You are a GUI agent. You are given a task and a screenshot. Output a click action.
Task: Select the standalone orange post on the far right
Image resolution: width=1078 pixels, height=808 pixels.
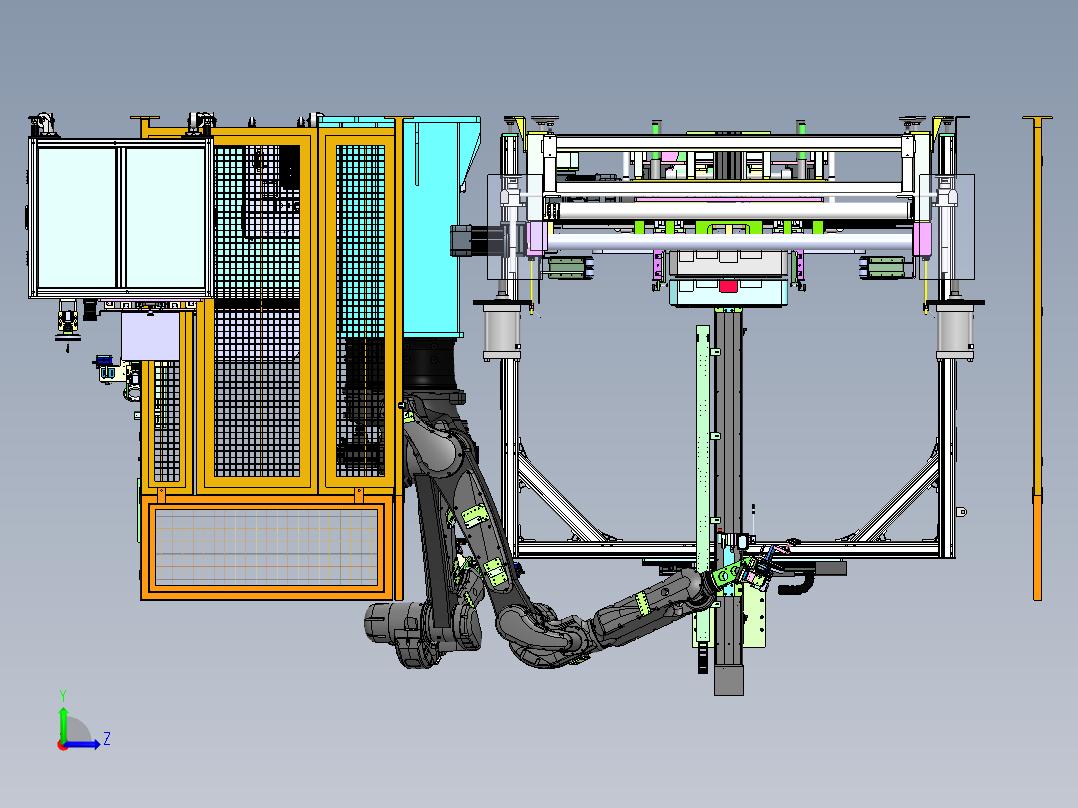pyautogui.click(x=1037, y=358)
